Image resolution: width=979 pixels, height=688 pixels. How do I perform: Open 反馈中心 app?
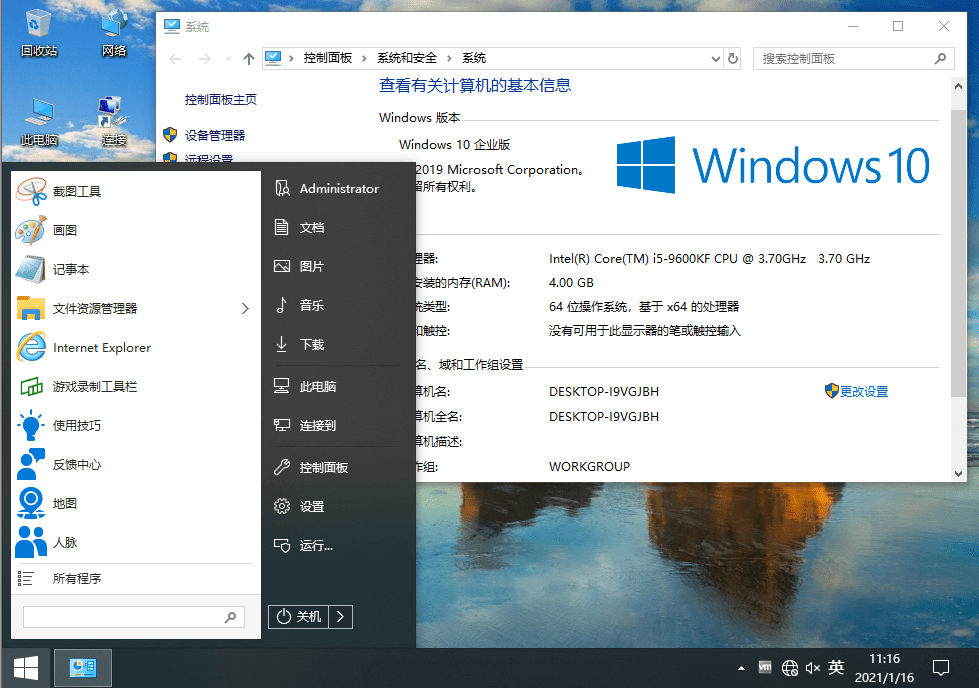[x=135, y=464]
